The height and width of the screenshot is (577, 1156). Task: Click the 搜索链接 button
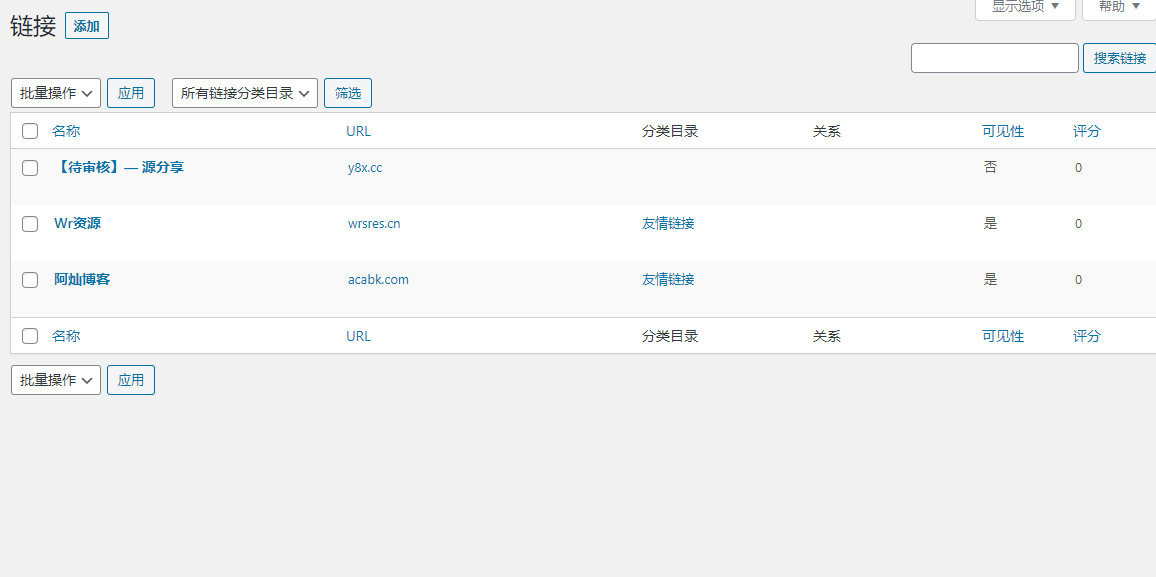[x=1119, y=58]
